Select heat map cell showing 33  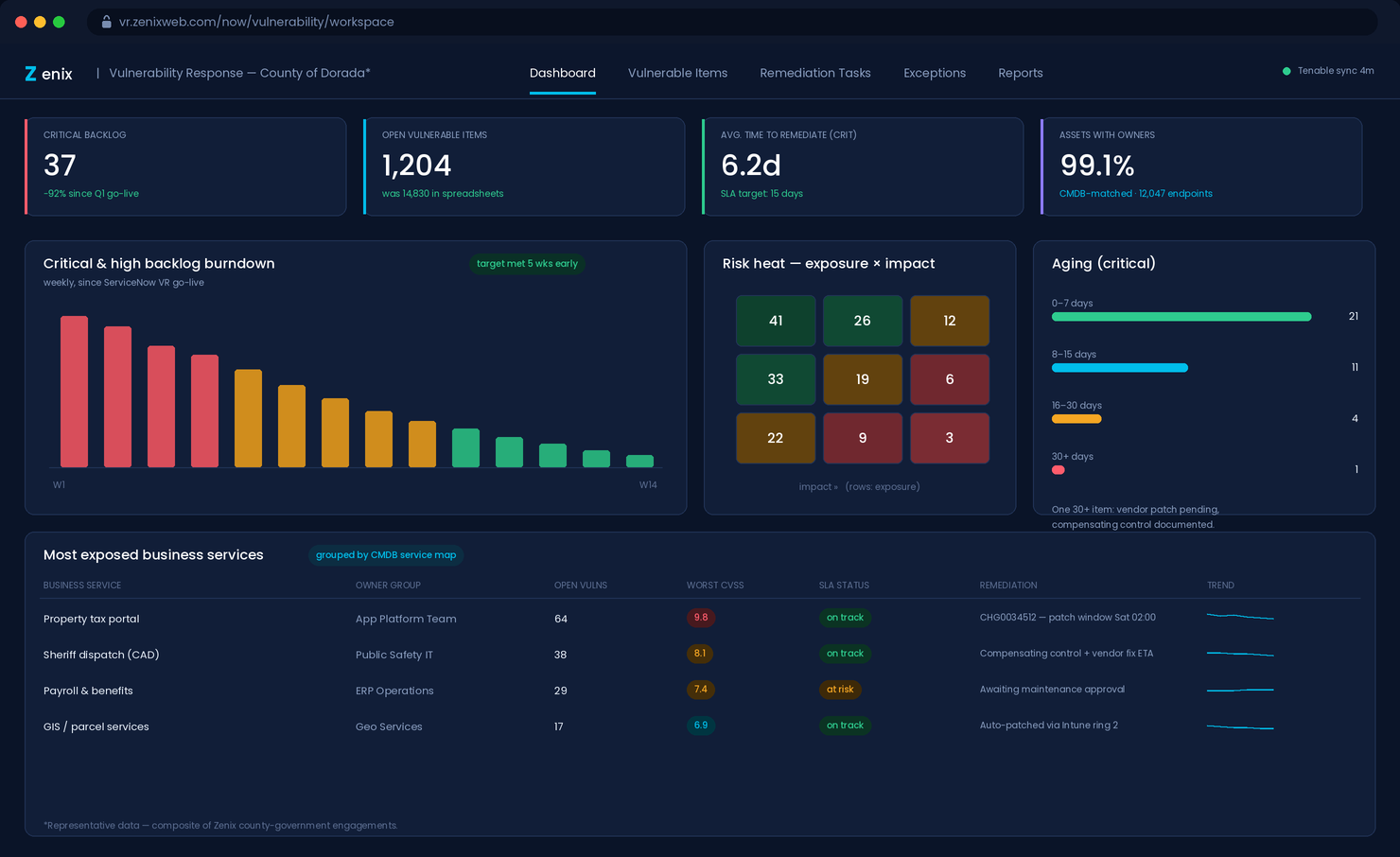click(776, 379)
